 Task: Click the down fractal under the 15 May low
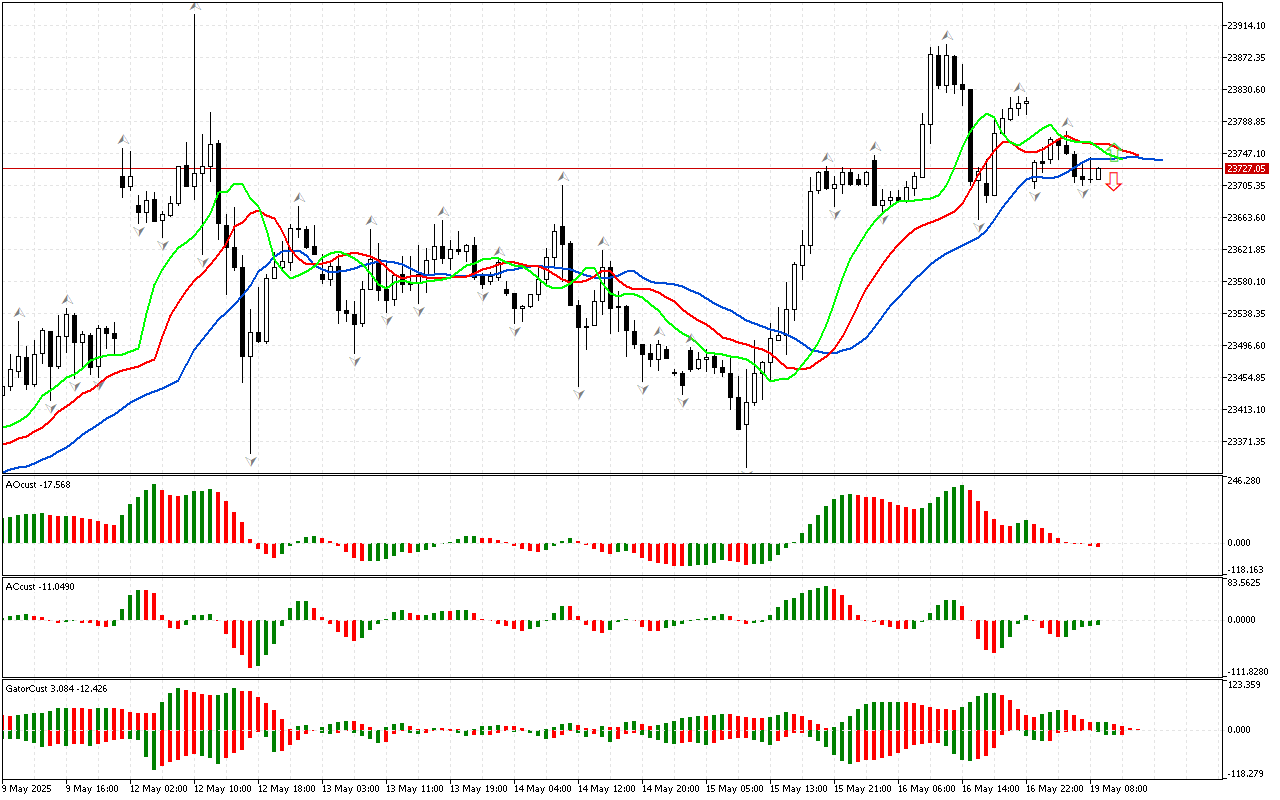(747, 471)
